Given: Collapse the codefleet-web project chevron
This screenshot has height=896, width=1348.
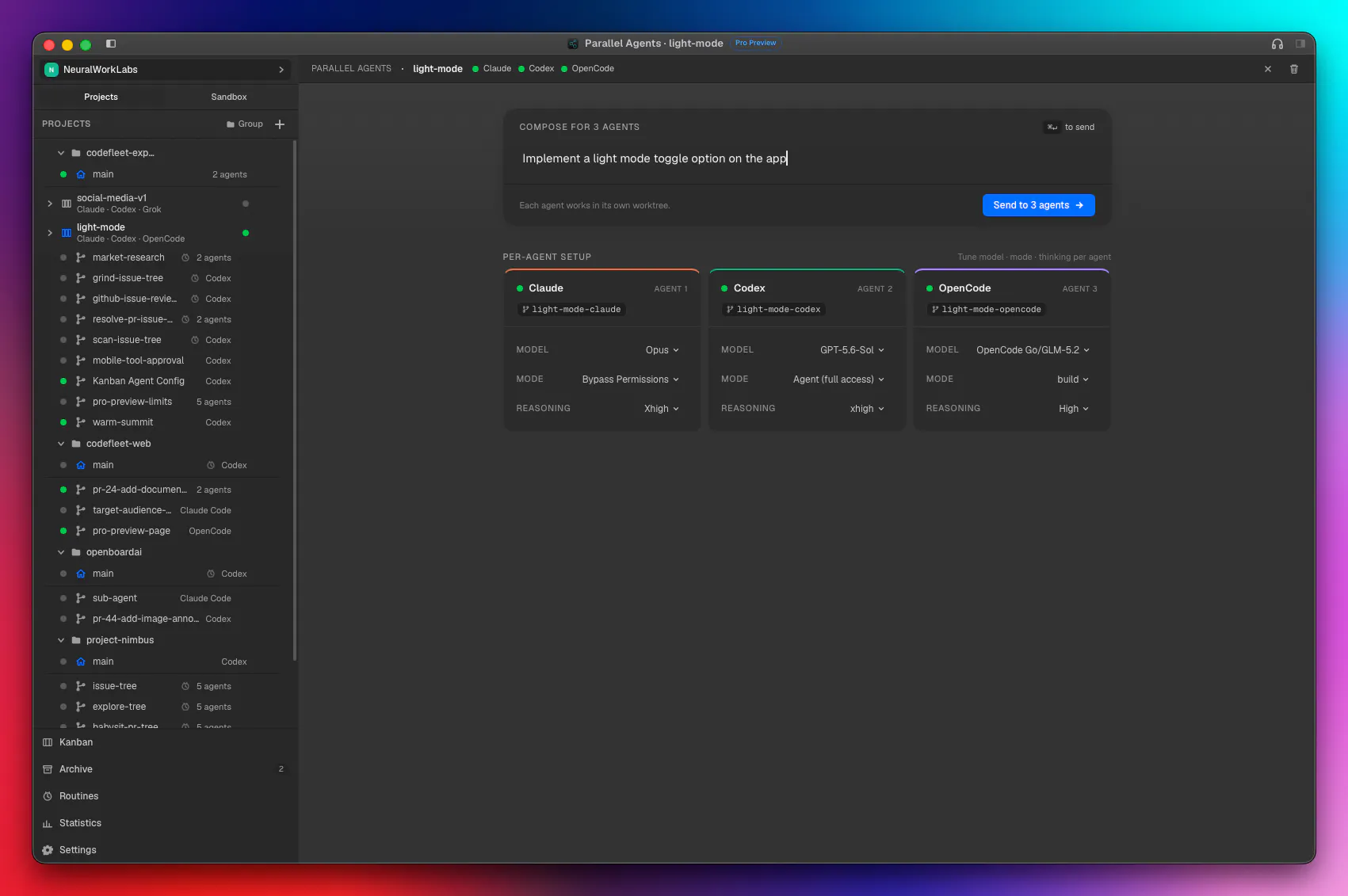Looking at the screenshot, I should (61, 444).
